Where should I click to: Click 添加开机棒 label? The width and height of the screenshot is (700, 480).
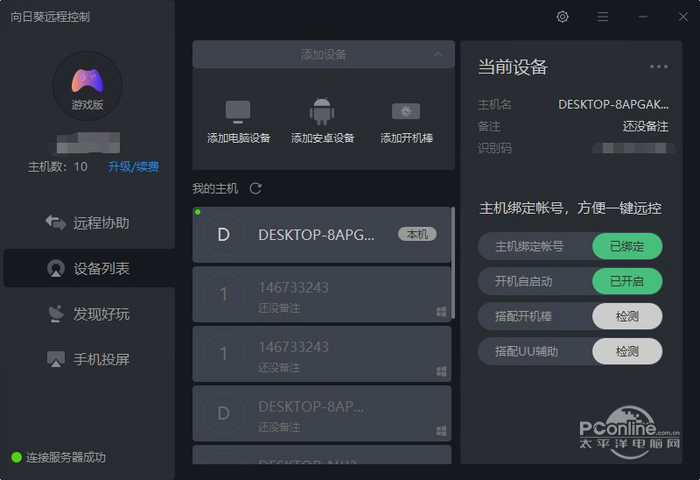pyautogui.click(x=406, y=138)
